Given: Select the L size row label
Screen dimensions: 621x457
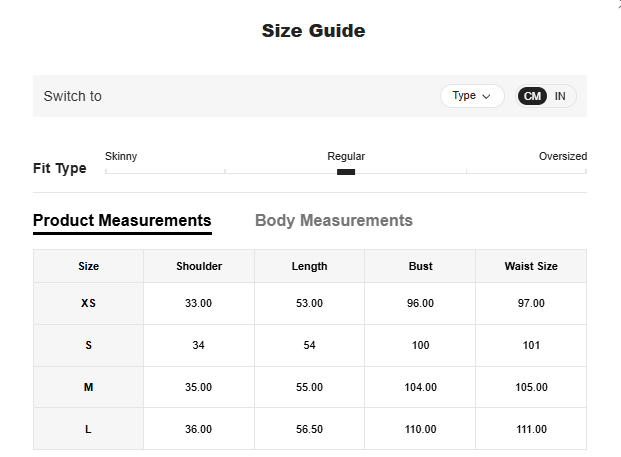Looking at the screenshot, I should coord(89,429).
